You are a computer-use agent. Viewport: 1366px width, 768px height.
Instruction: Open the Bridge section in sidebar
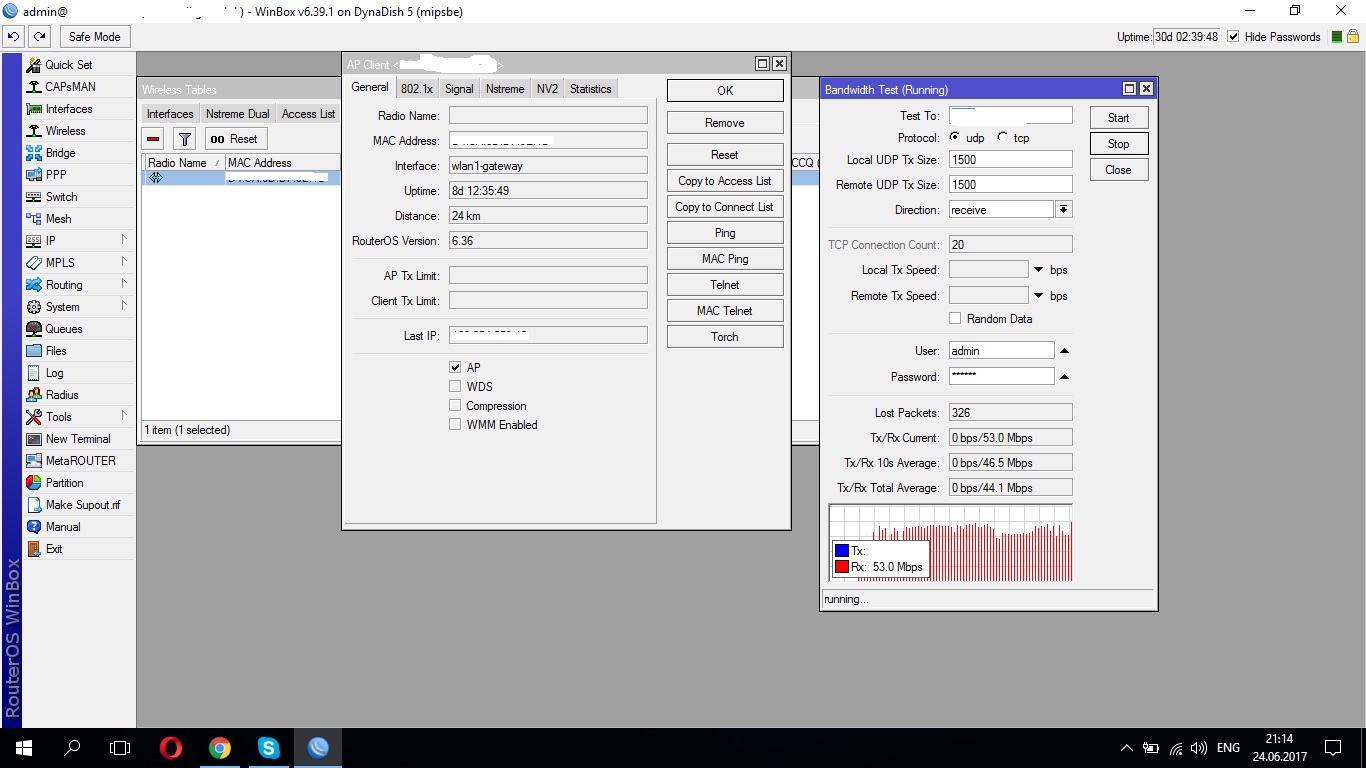60,153
